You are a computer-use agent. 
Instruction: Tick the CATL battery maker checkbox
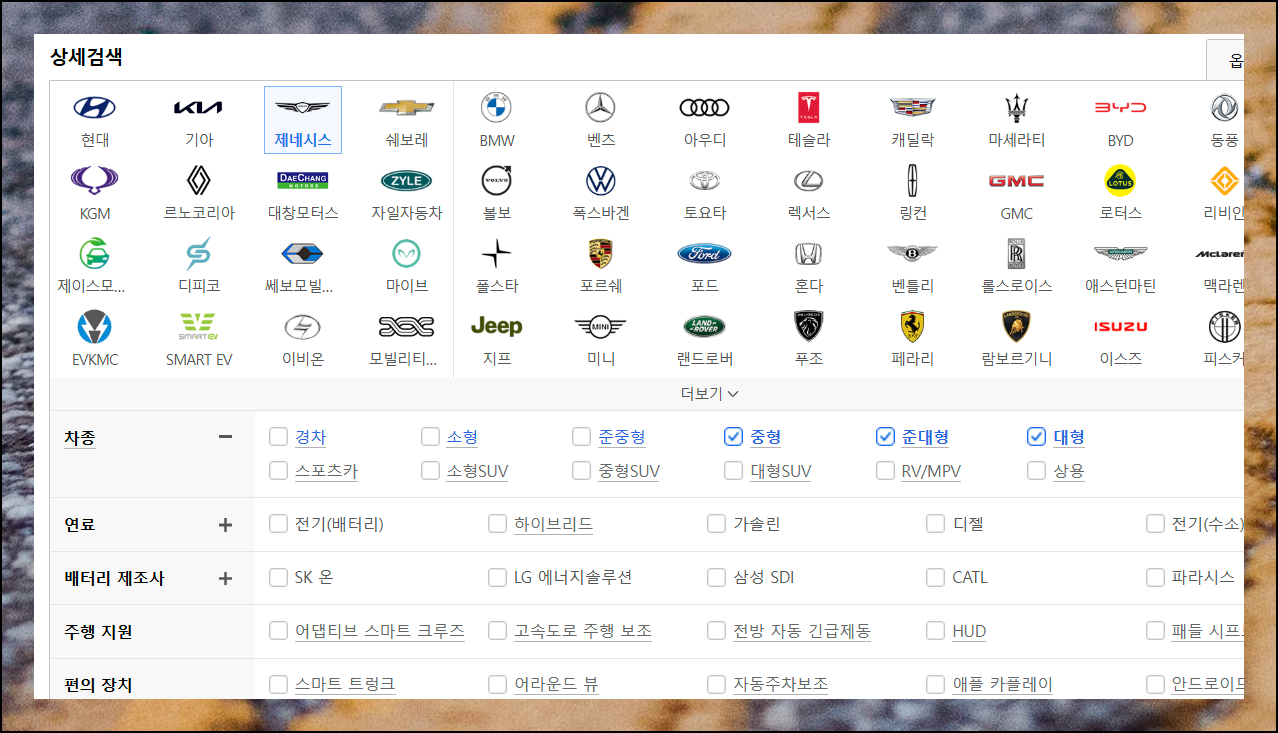pyautogui.click(x=935, y=578)
